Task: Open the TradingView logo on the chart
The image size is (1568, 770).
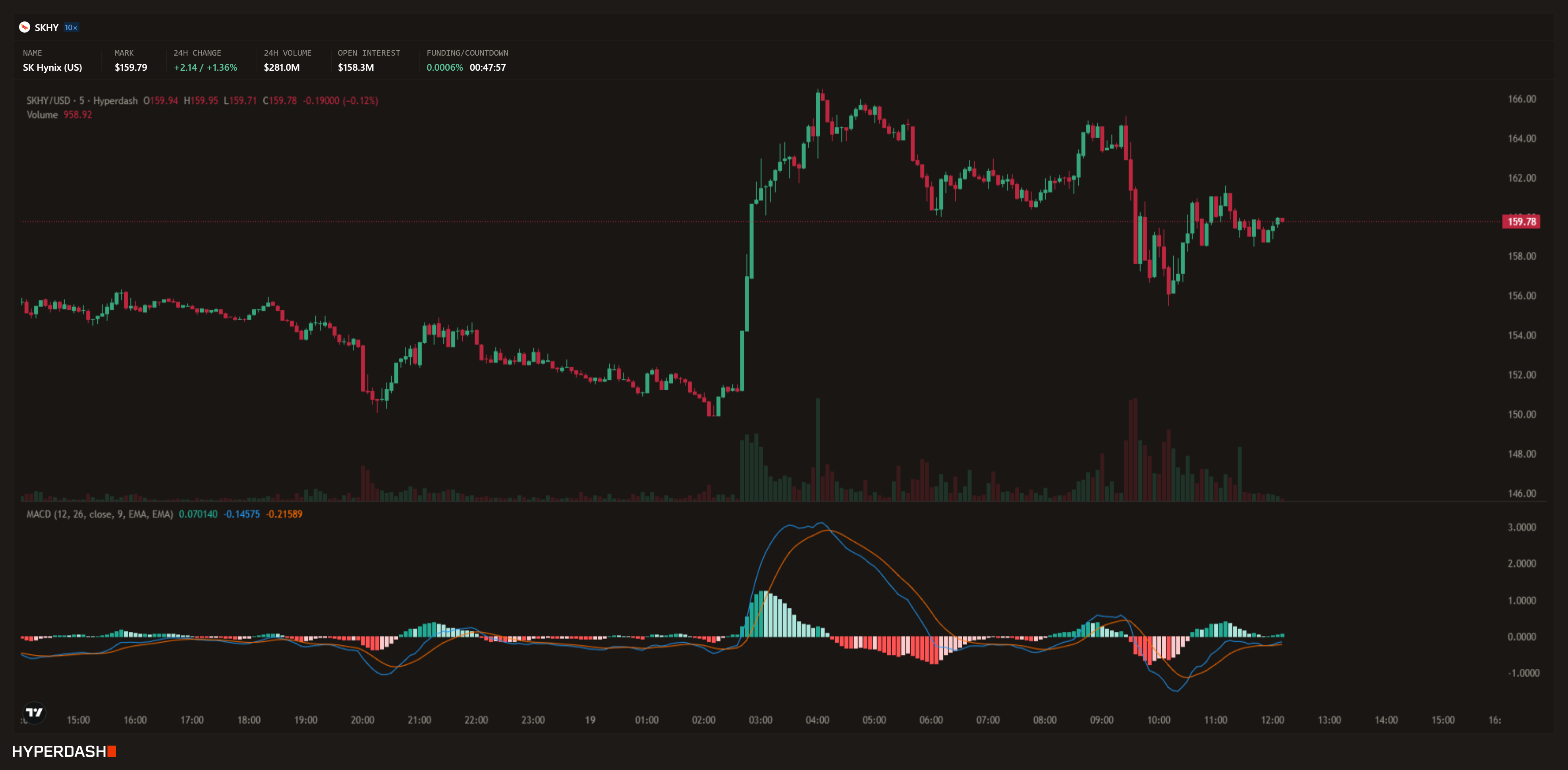Action: [x=34, y=713]
